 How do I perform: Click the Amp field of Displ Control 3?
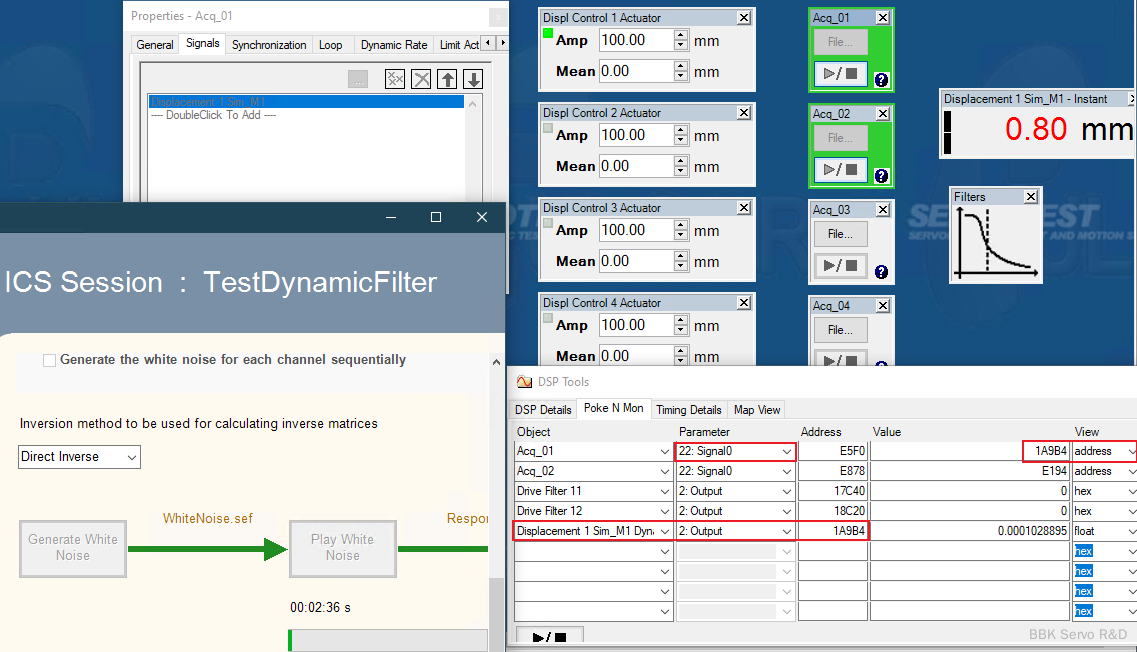click(x=636, y=230)
